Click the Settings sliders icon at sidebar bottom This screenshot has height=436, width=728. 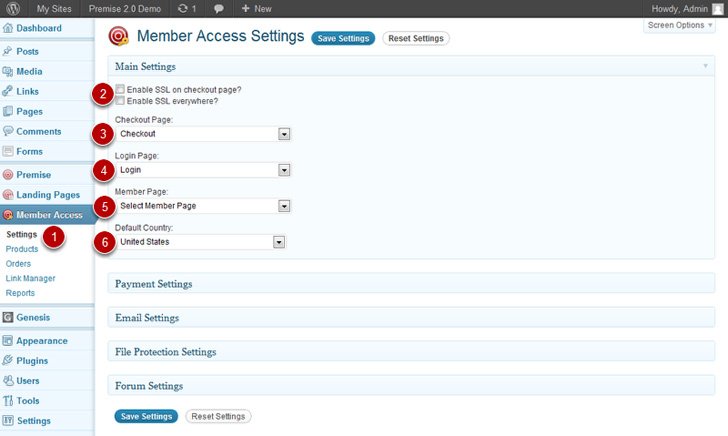tap(8, 421)
